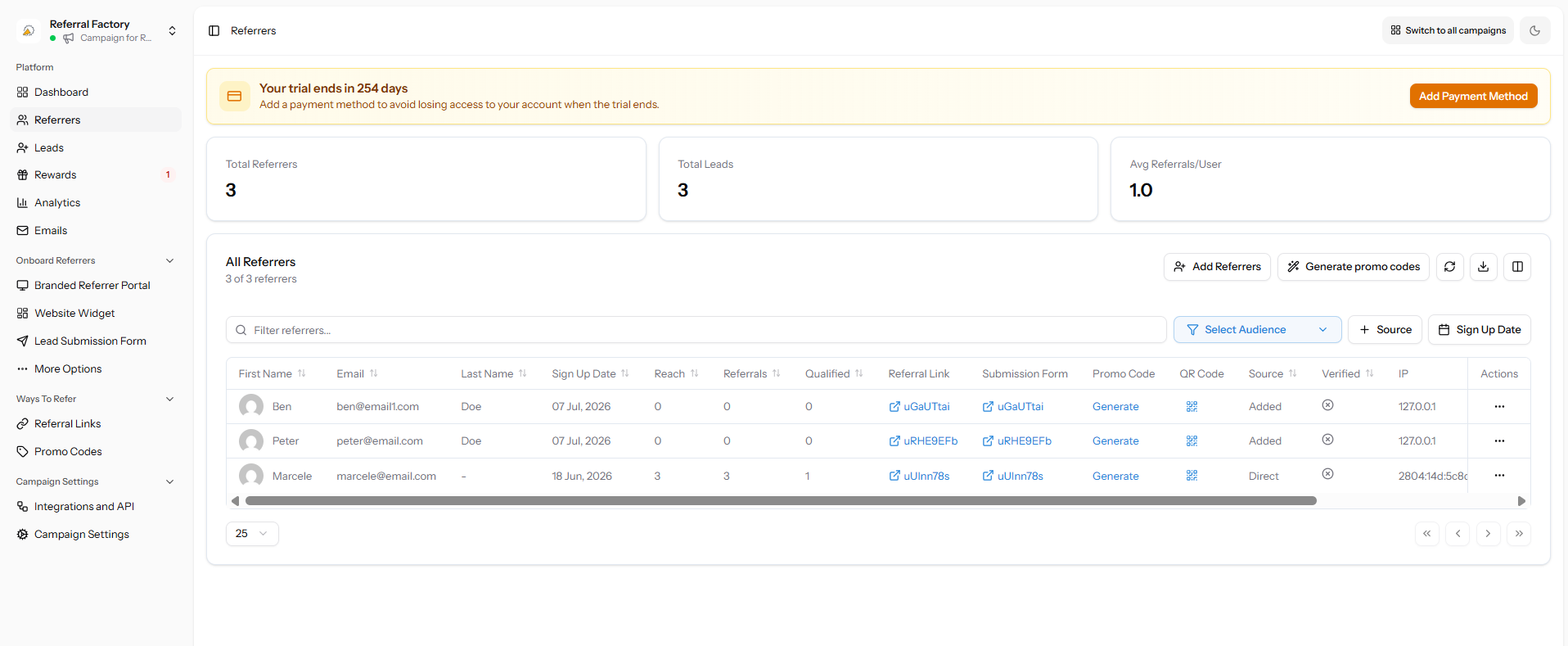
Task: Switch to dark mode moon icon
Action: (x=1535, y=30)
